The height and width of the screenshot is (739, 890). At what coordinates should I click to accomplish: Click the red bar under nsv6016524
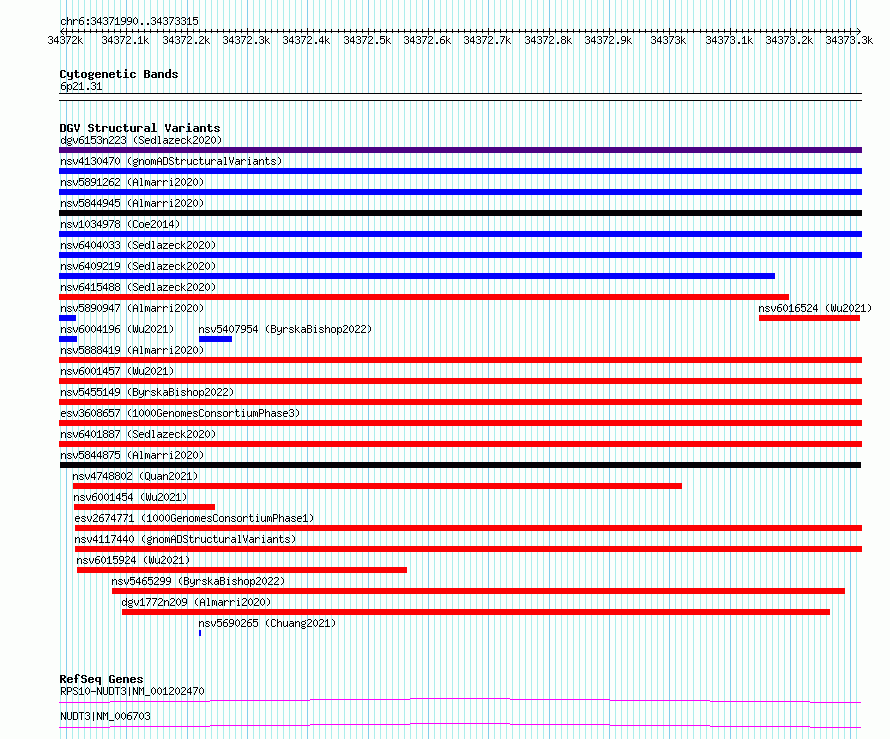click(x=809, y=318)
